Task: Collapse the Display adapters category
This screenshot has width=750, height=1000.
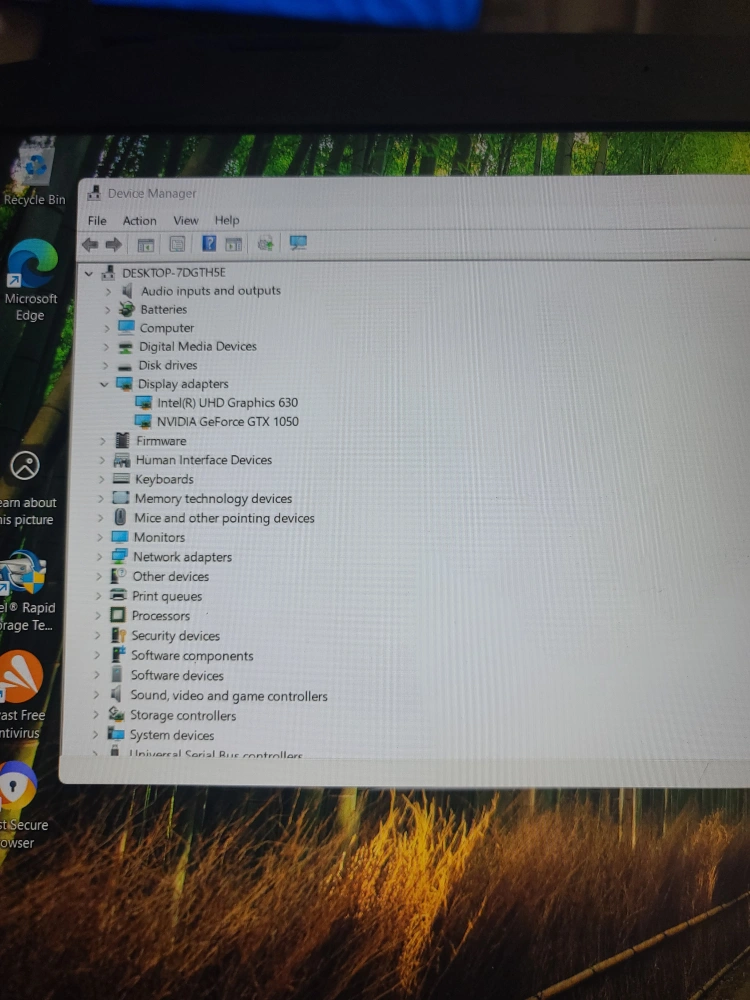Action: pyautogui.click(x=104, y=384)
